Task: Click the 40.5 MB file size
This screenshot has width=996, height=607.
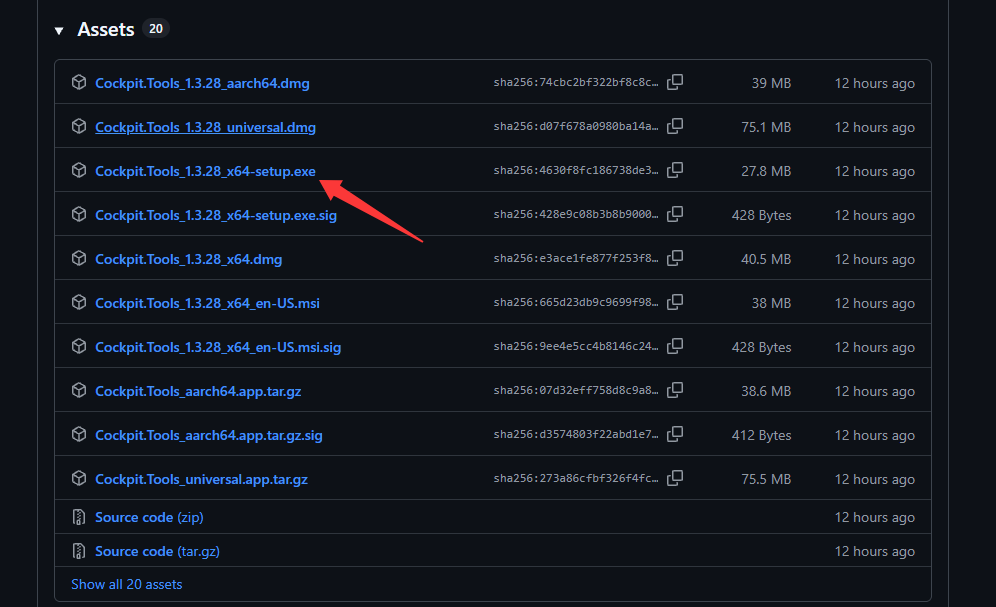Action: pyautogui.click(x=766, y=259)
